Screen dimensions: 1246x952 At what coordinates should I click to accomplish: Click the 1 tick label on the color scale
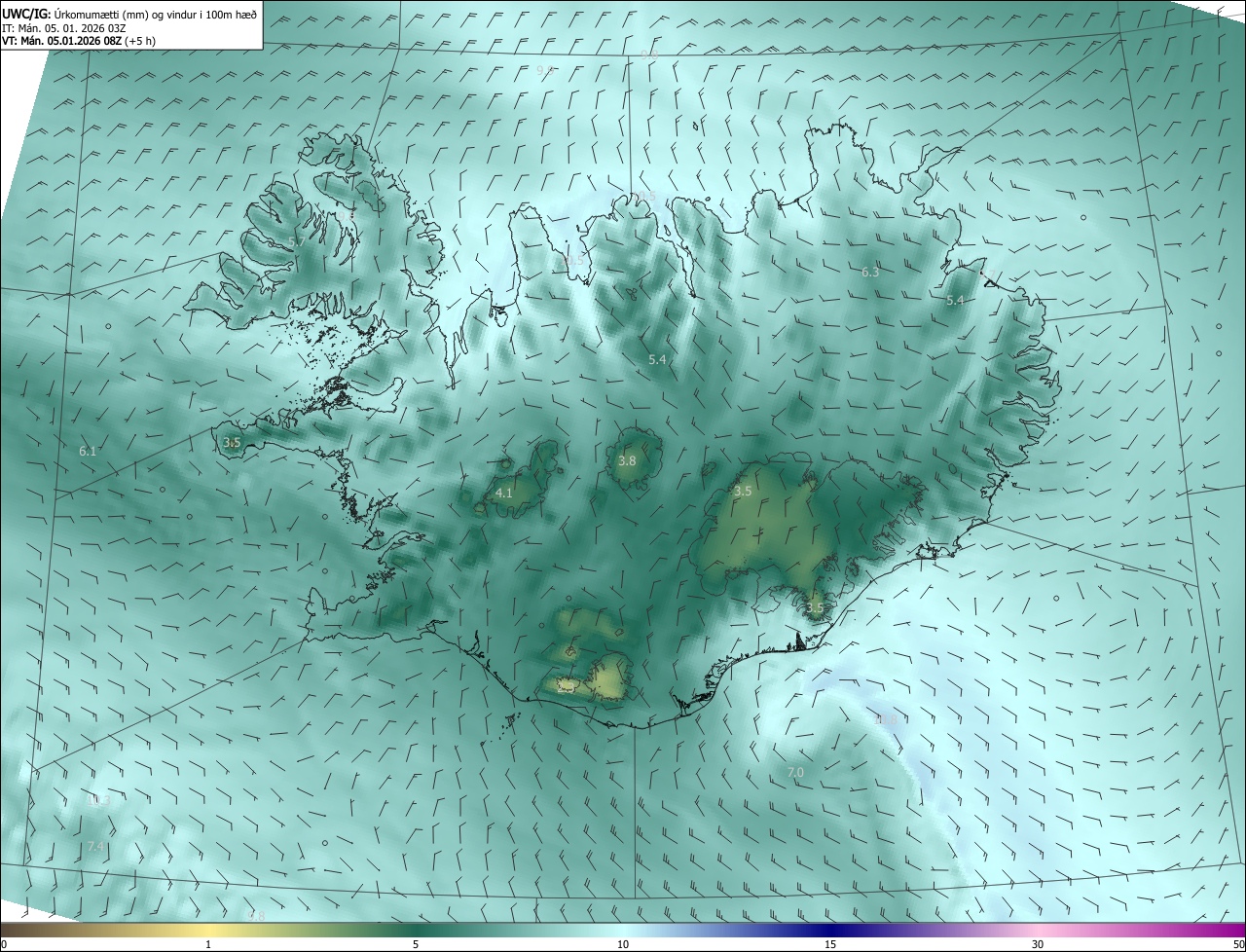point(209,944)
